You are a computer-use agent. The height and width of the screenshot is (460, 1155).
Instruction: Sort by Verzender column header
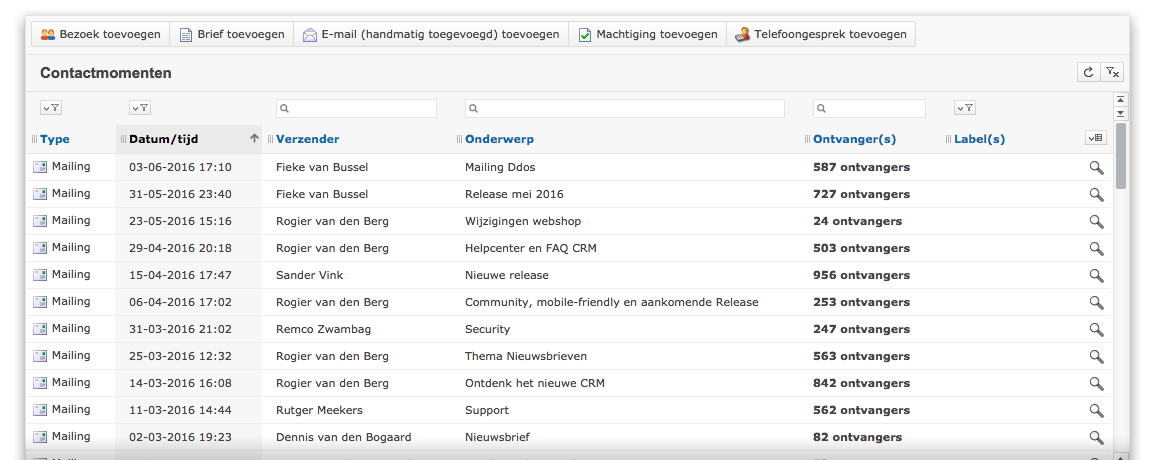click(x=308, y=139)
